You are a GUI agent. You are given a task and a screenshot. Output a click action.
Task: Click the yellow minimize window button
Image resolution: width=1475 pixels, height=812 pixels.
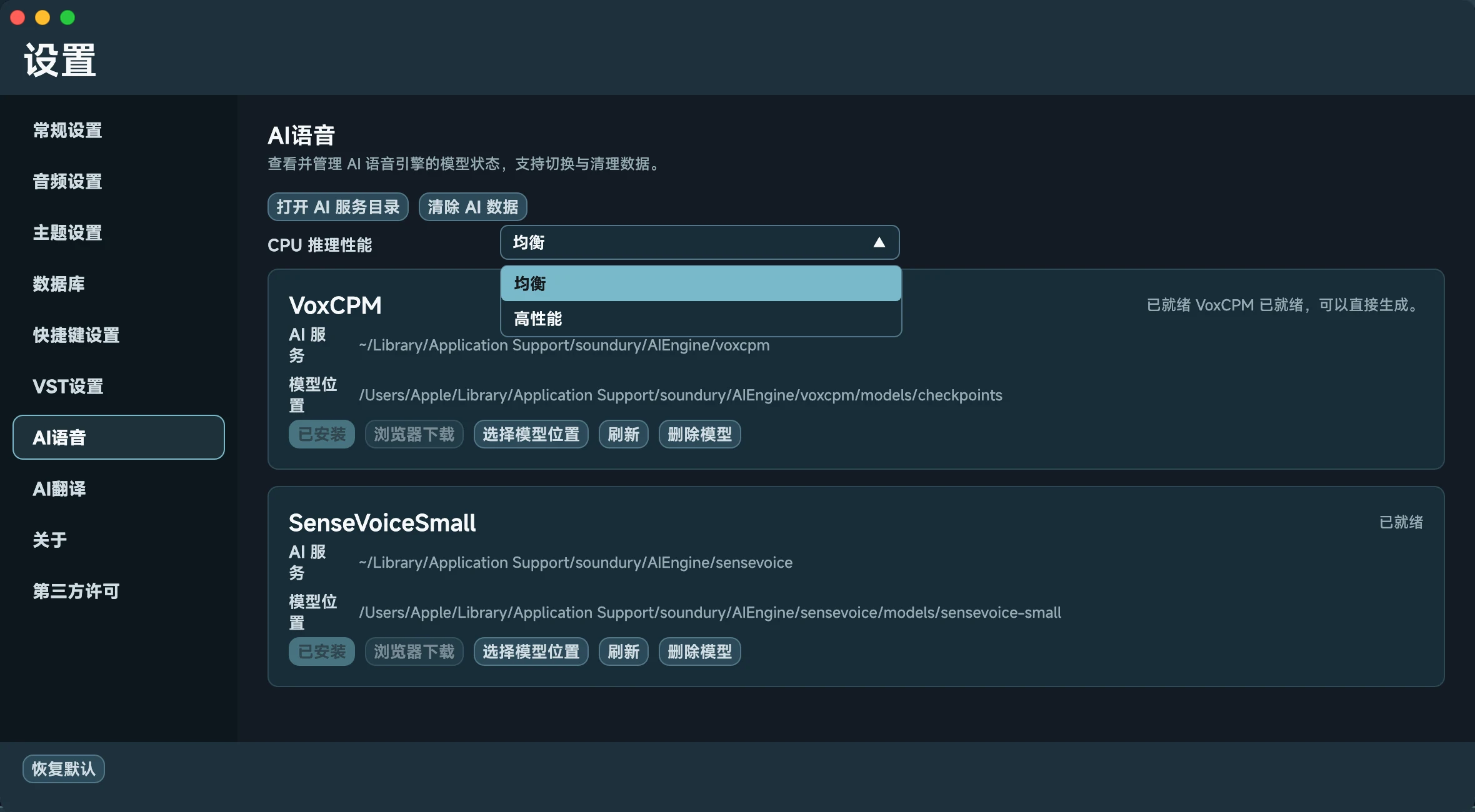[x=42, y=17]
